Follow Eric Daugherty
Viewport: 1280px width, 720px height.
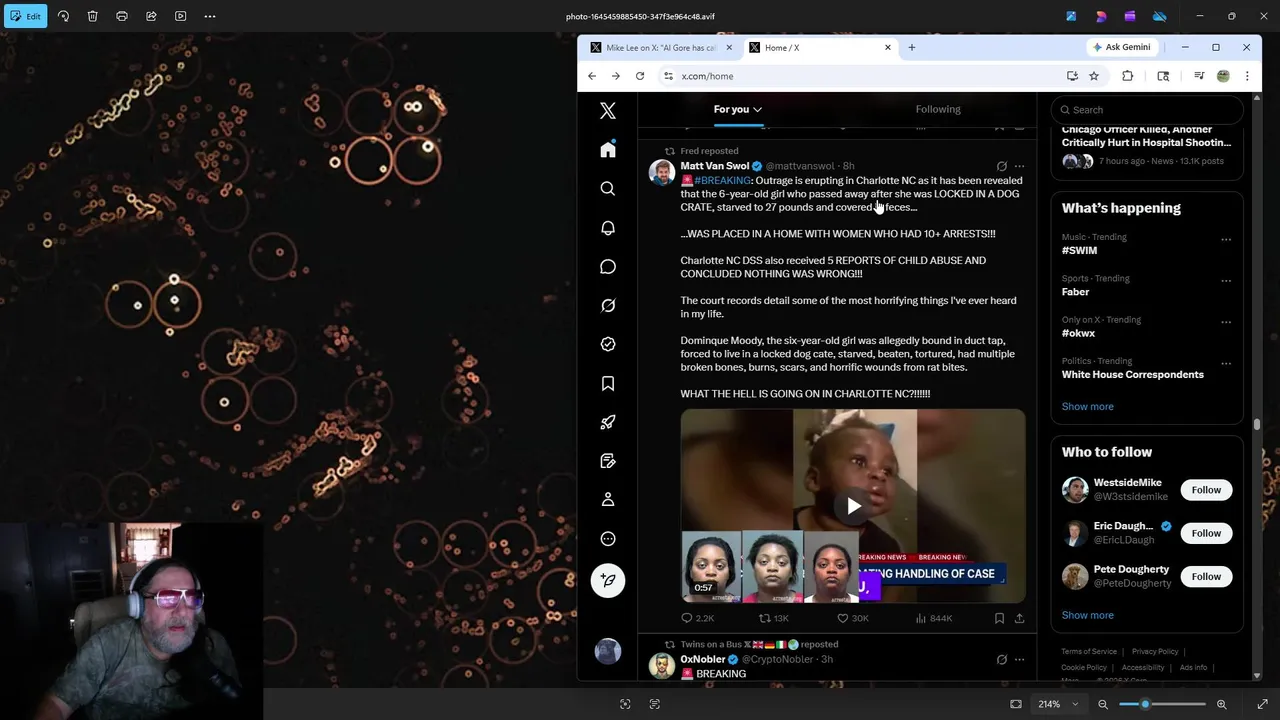tap(1206, 533)
